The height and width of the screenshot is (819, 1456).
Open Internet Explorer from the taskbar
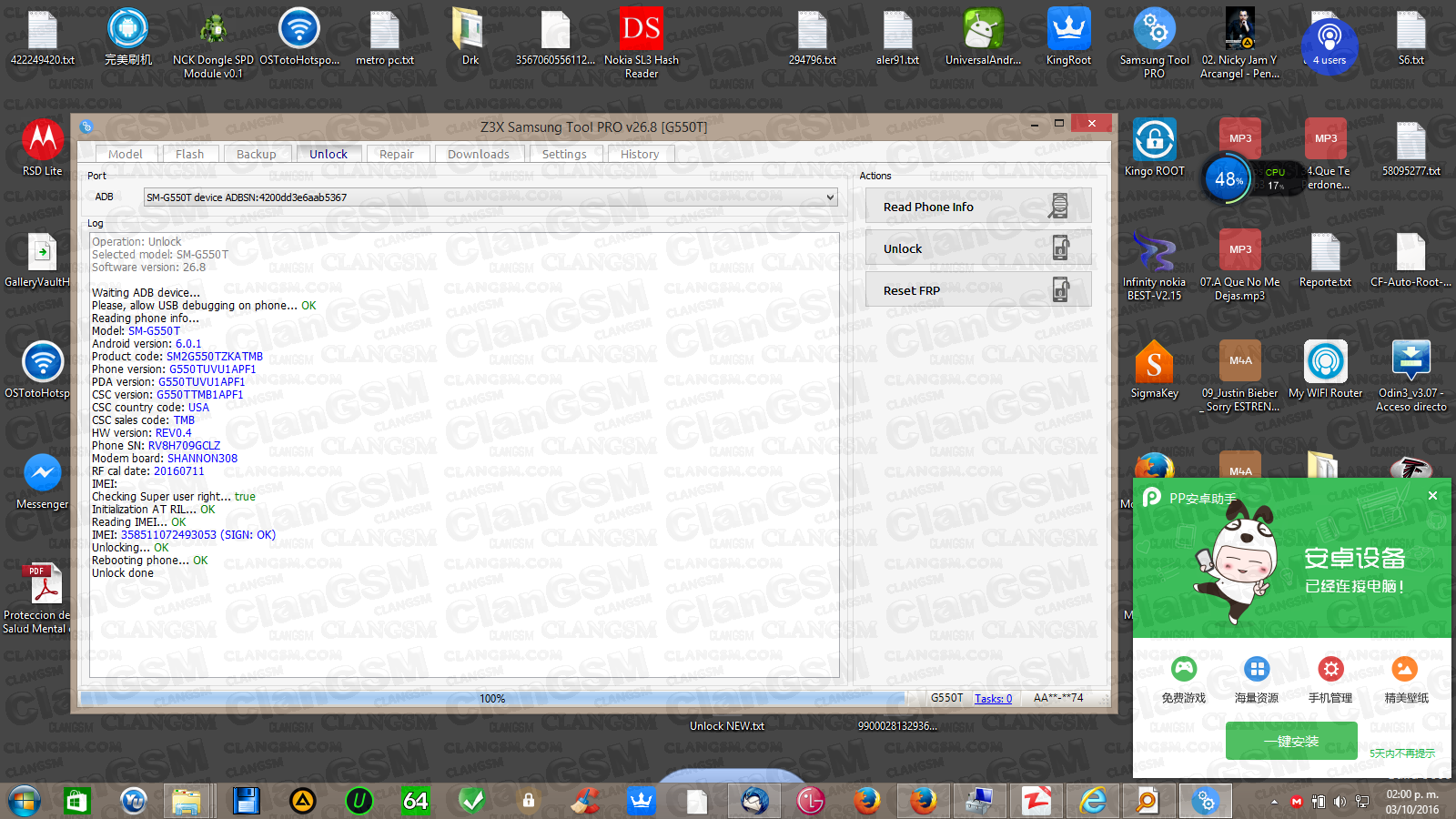tap(1092, 801)
